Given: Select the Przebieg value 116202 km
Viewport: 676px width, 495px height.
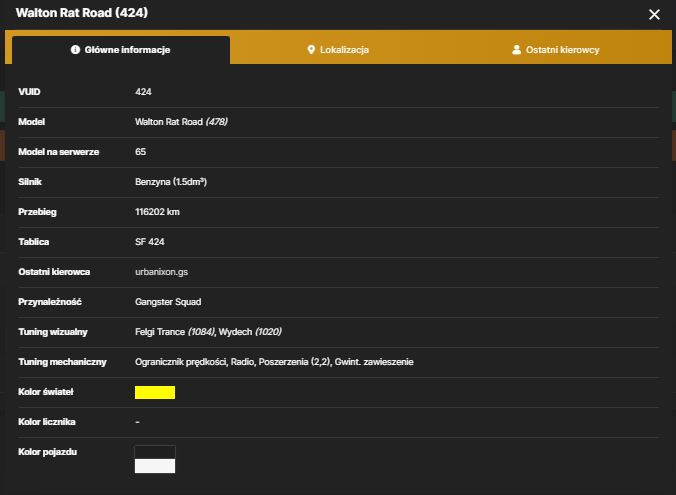Looking at the screenshot, I should [x=157, y=212].
